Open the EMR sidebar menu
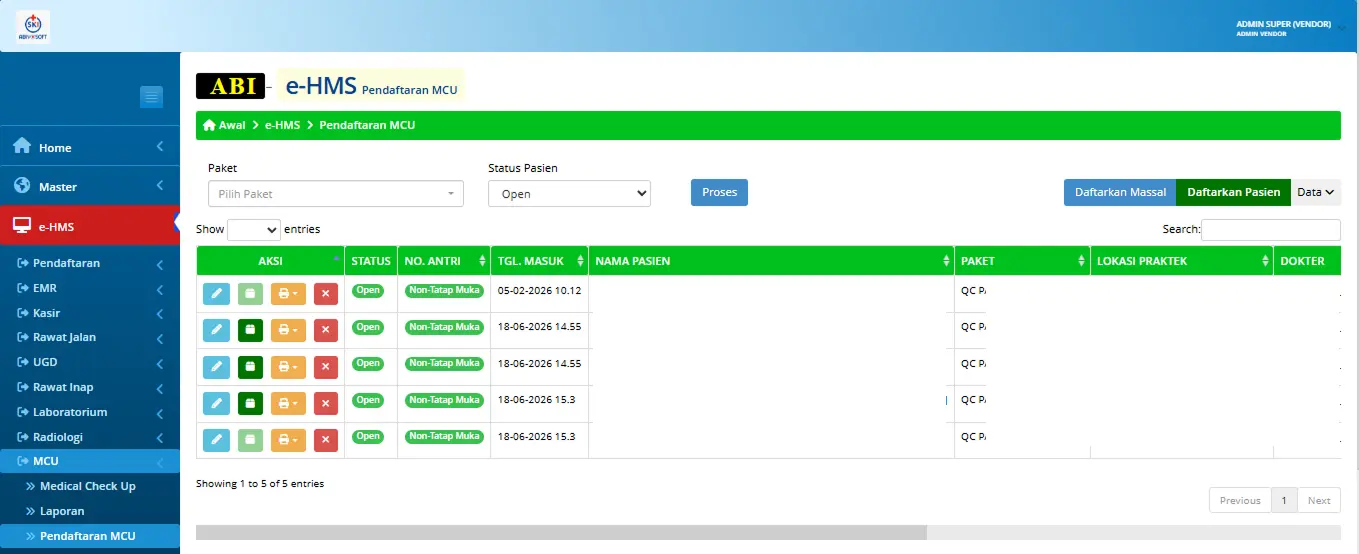Screen dimensions: 1359x554 pyautogui.click(x=90, y=288)
